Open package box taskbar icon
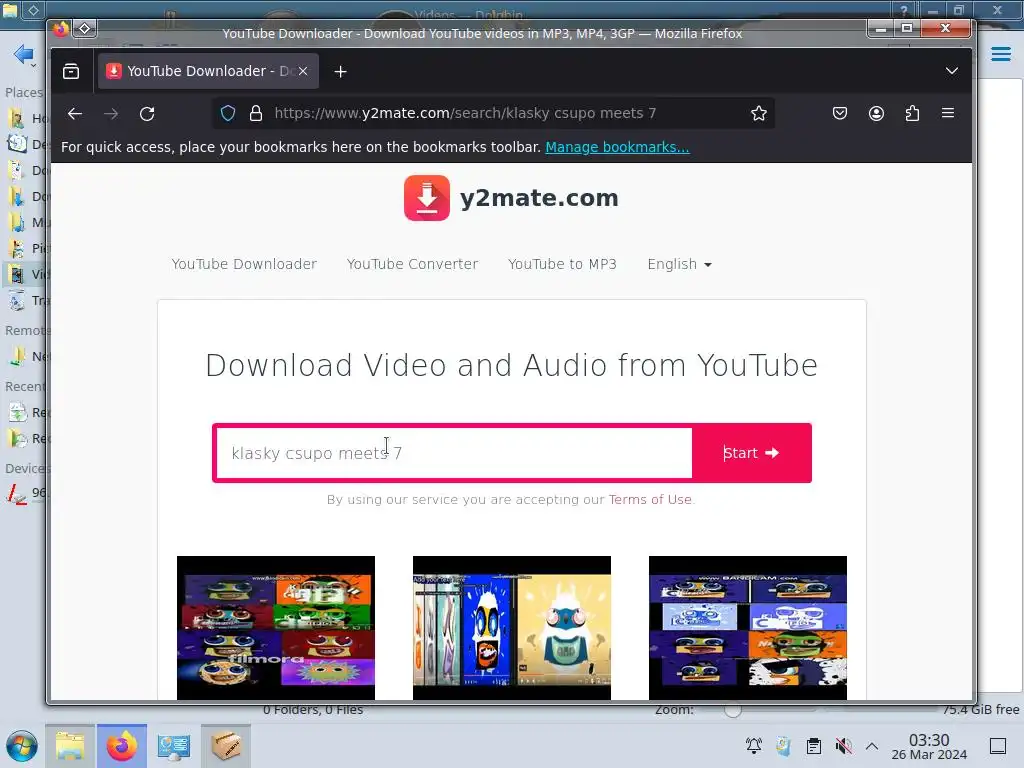 [x=226, y=746]
